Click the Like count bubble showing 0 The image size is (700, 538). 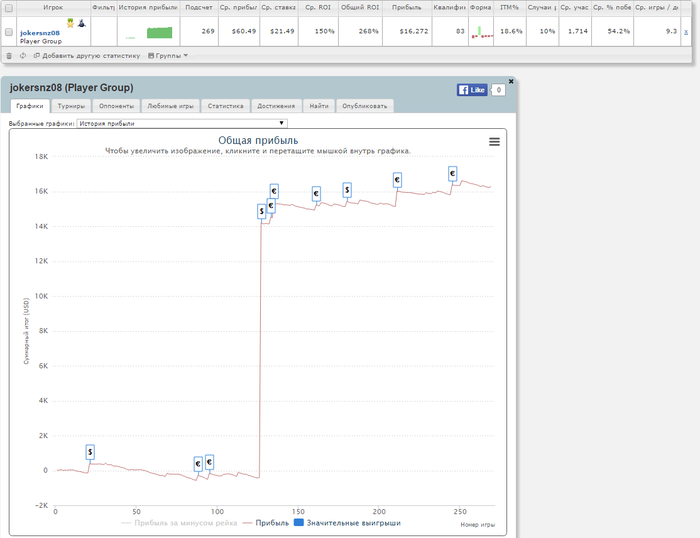(498, 90)
